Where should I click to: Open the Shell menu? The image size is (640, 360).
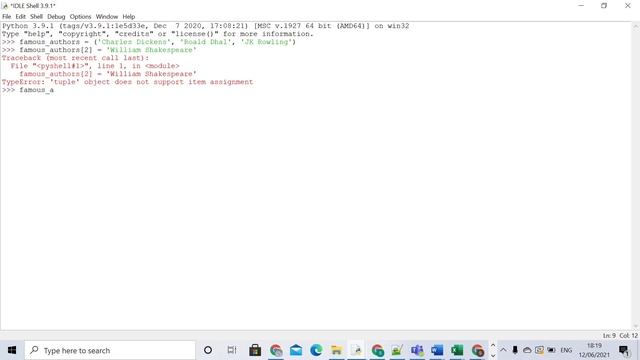[36, 17]
